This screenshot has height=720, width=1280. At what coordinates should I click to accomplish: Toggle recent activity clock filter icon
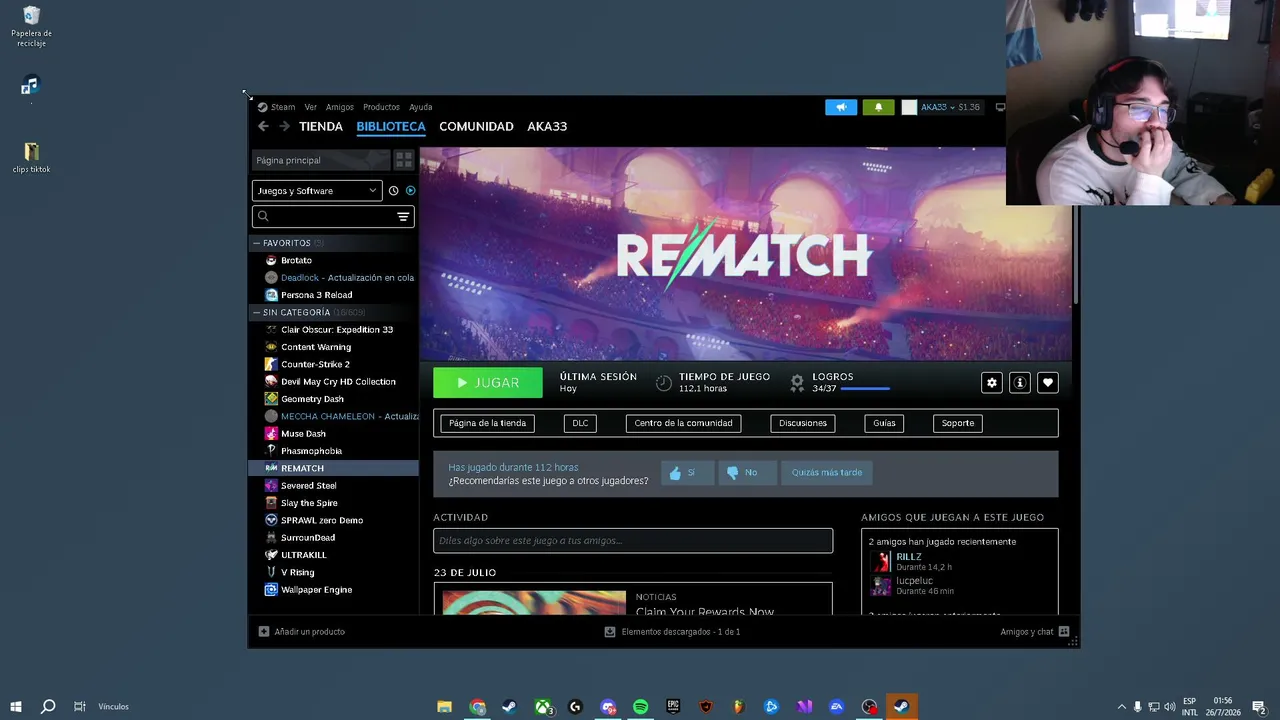click(393, 190)
